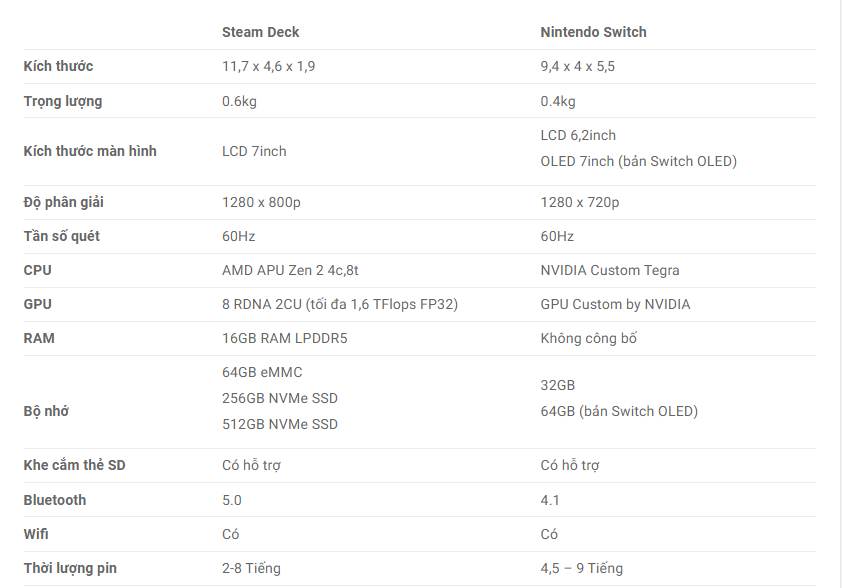Click the Steam Deck column header
The width and height of the screenshot is (842, 588).
pyautogui.click(x=260, y=32)
